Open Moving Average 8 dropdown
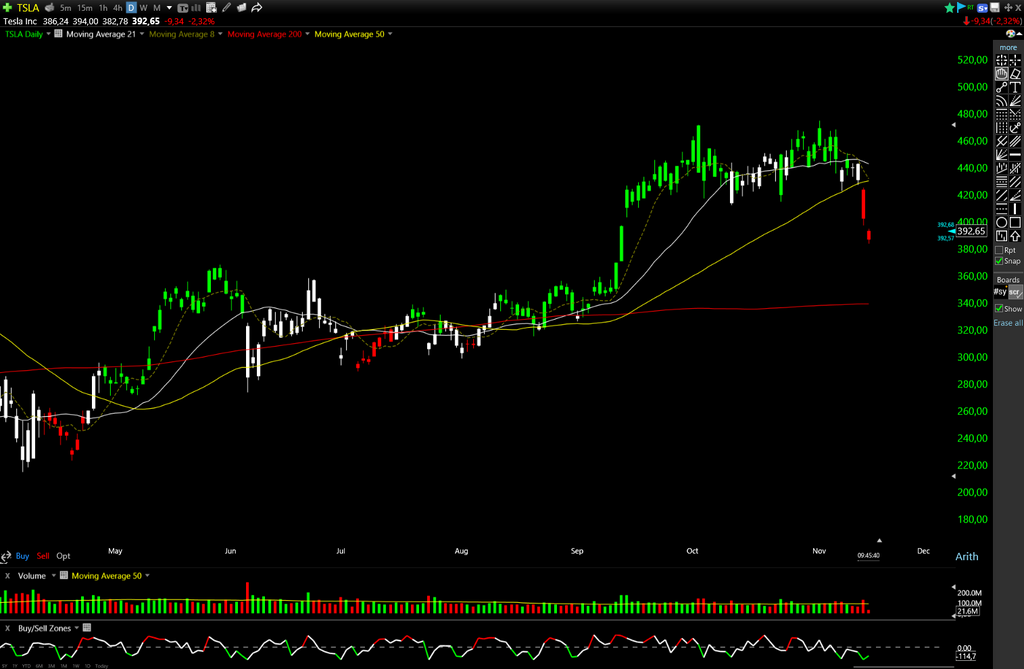The image size is (1024, 669). (220, 34)
